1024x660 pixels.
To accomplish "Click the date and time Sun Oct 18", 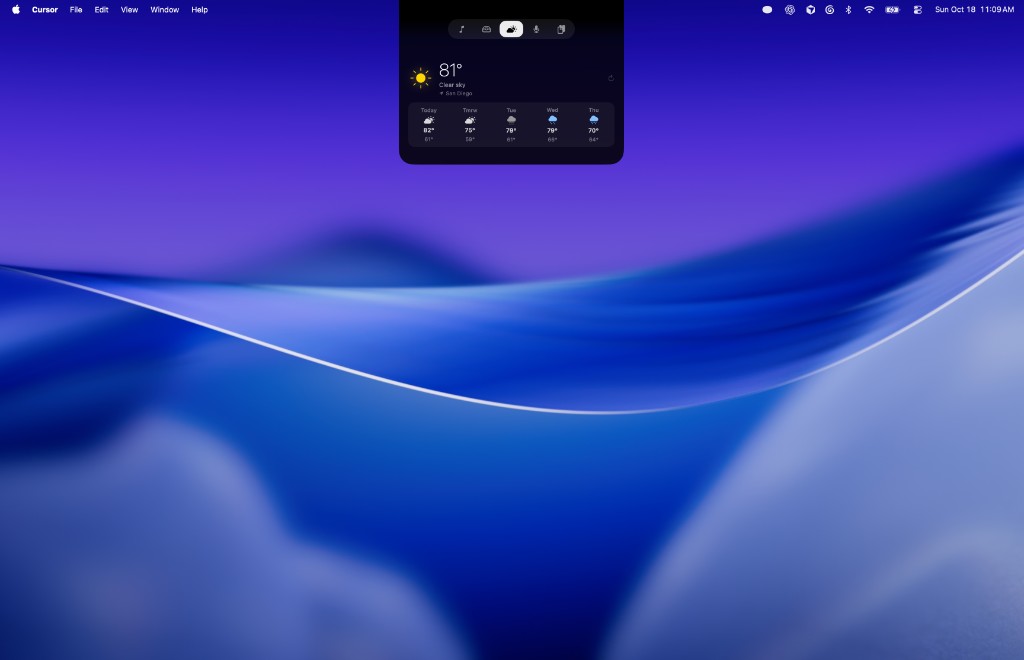I will [974, 10].
